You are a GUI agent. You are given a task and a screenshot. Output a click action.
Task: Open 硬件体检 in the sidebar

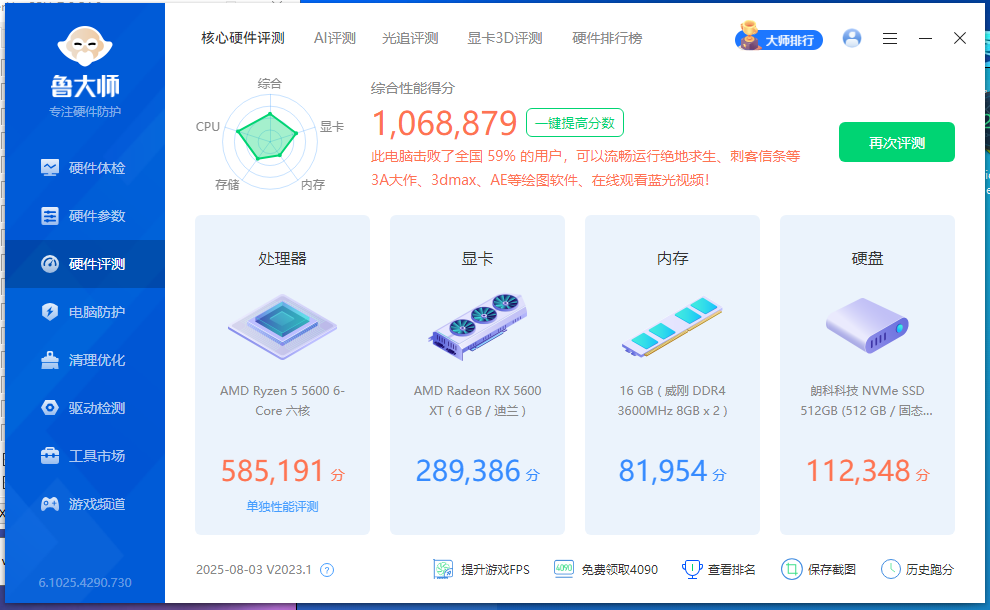point(83,168)
